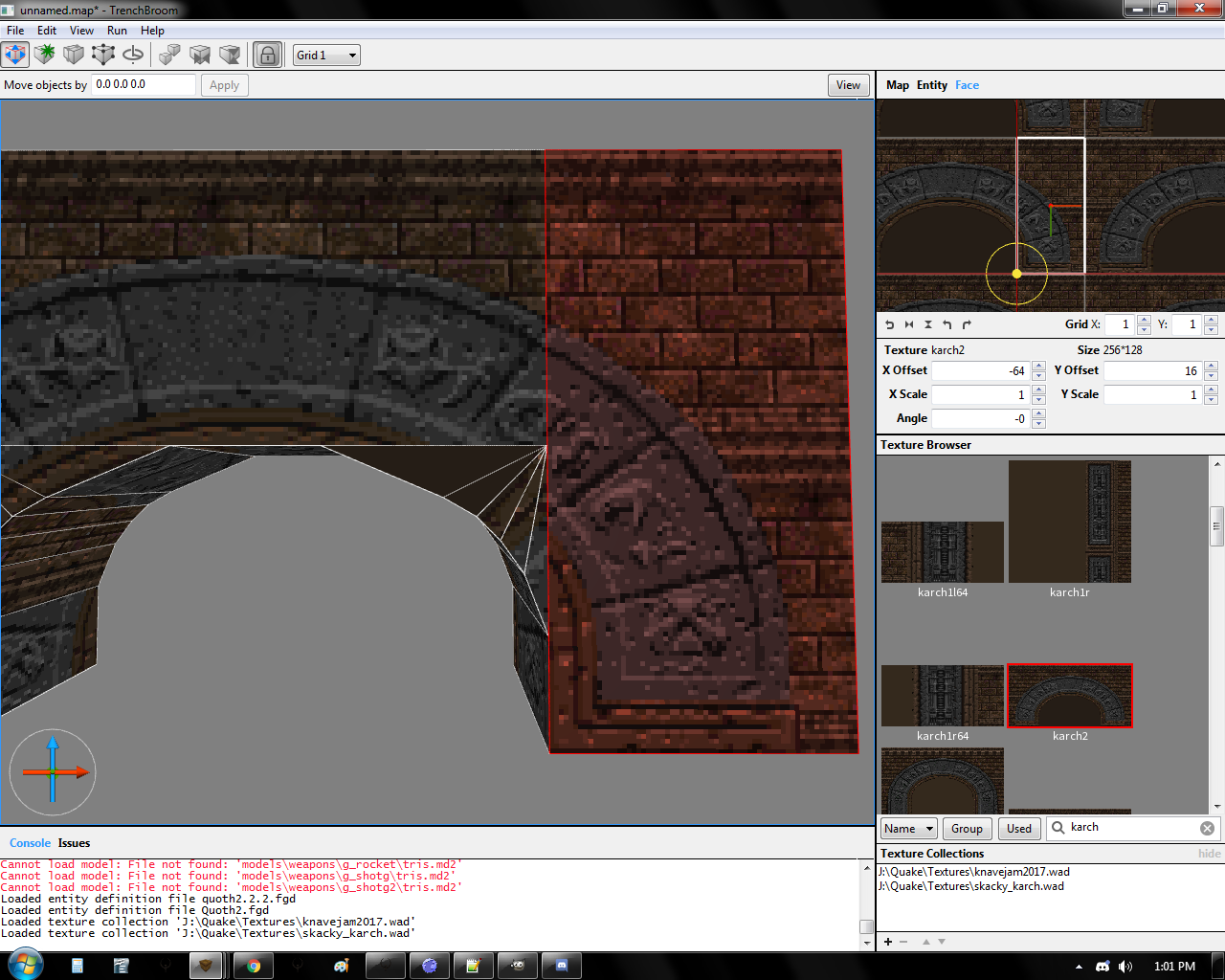This screenshot has width=1225, height=980.
Task: Open the Grid 1 size dropdown
Action: (326, 56)
